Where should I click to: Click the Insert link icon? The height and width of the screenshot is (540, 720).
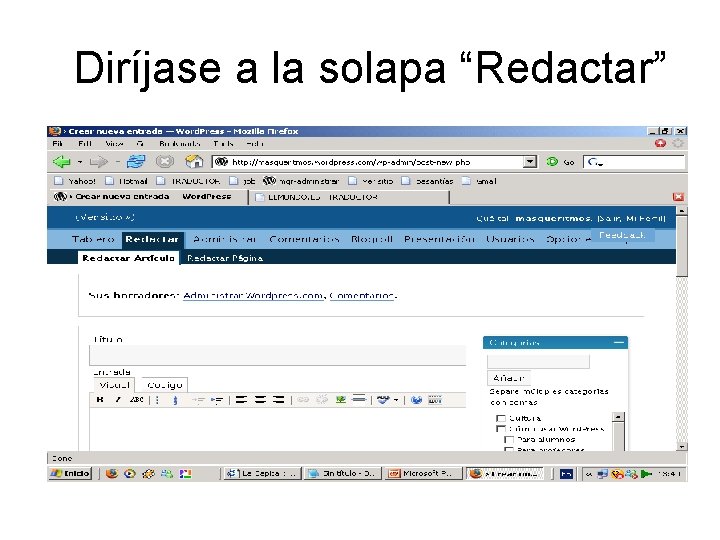click(x=303, y=400)
